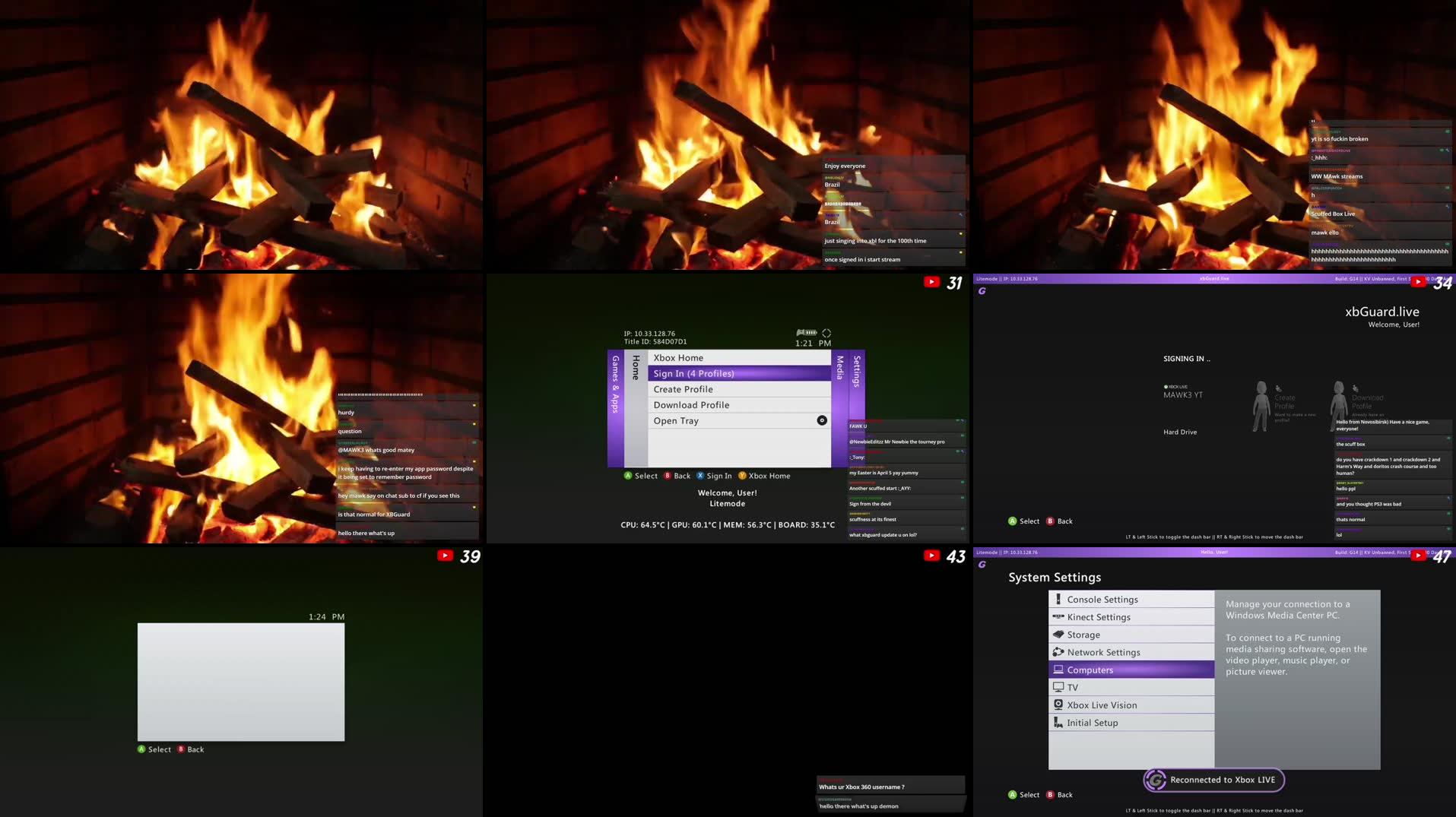Click the Computers monitor icon
This screenshot has height=817, width=1456.
tap(1058, 670)
